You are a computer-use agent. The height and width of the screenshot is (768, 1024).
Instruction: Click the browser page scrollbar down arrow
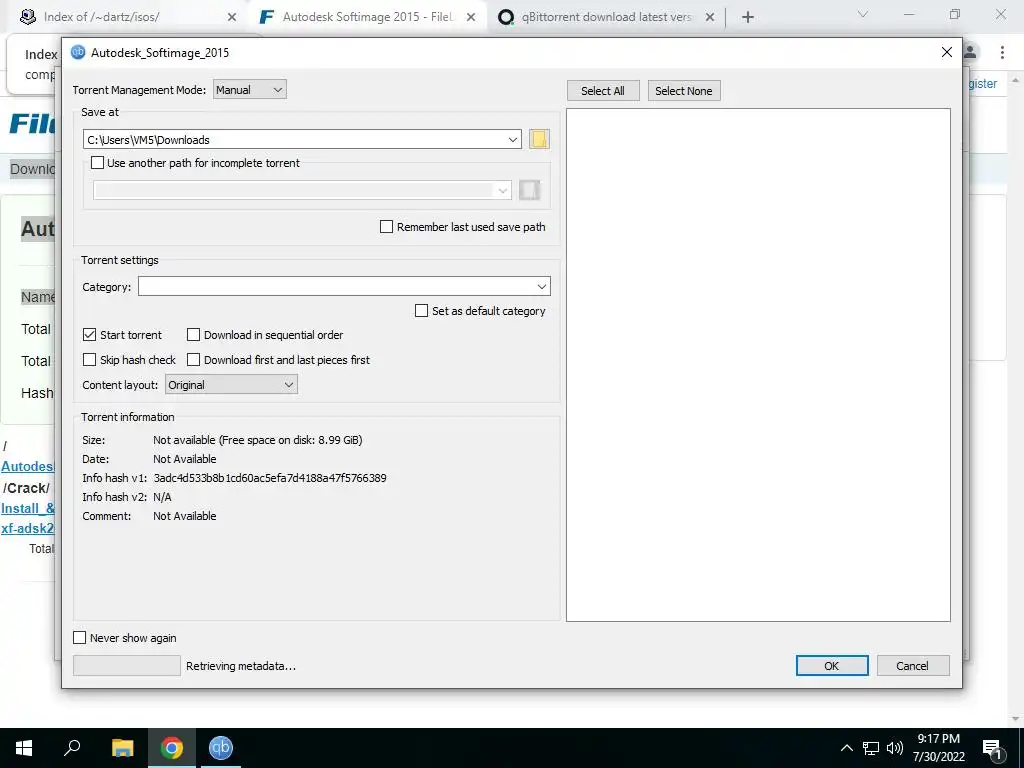[x=1016, y=719]
